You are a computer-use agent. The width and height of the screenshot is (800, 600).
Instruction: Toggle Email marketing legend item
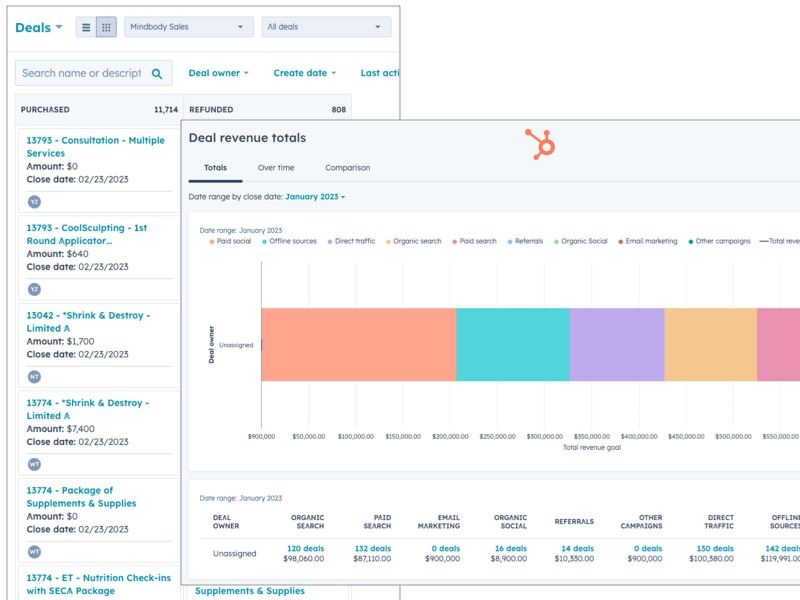click(648, 241)
